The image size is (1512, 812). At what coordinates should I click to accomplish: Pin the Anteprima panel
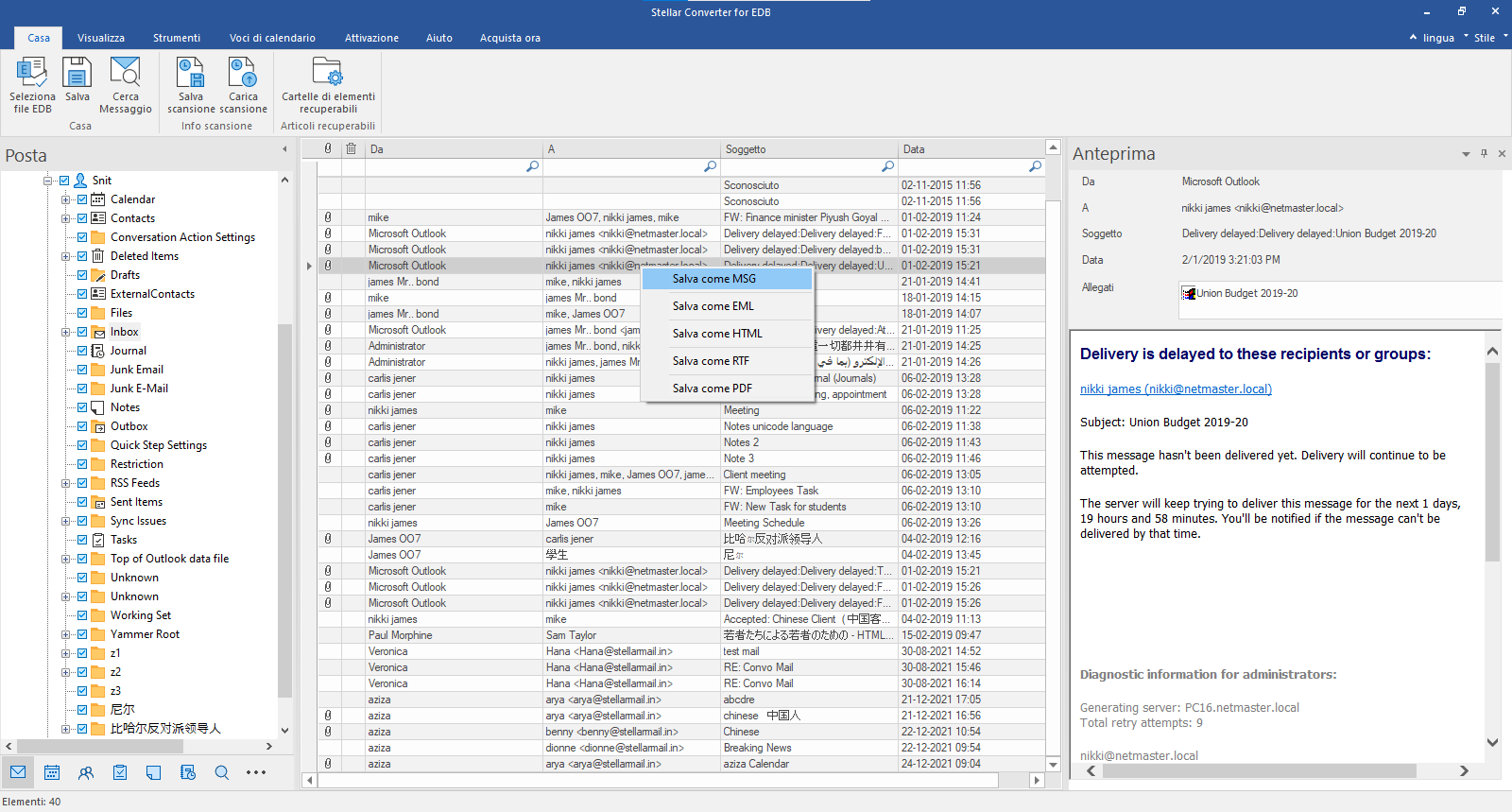click(x=1484, y=153)
